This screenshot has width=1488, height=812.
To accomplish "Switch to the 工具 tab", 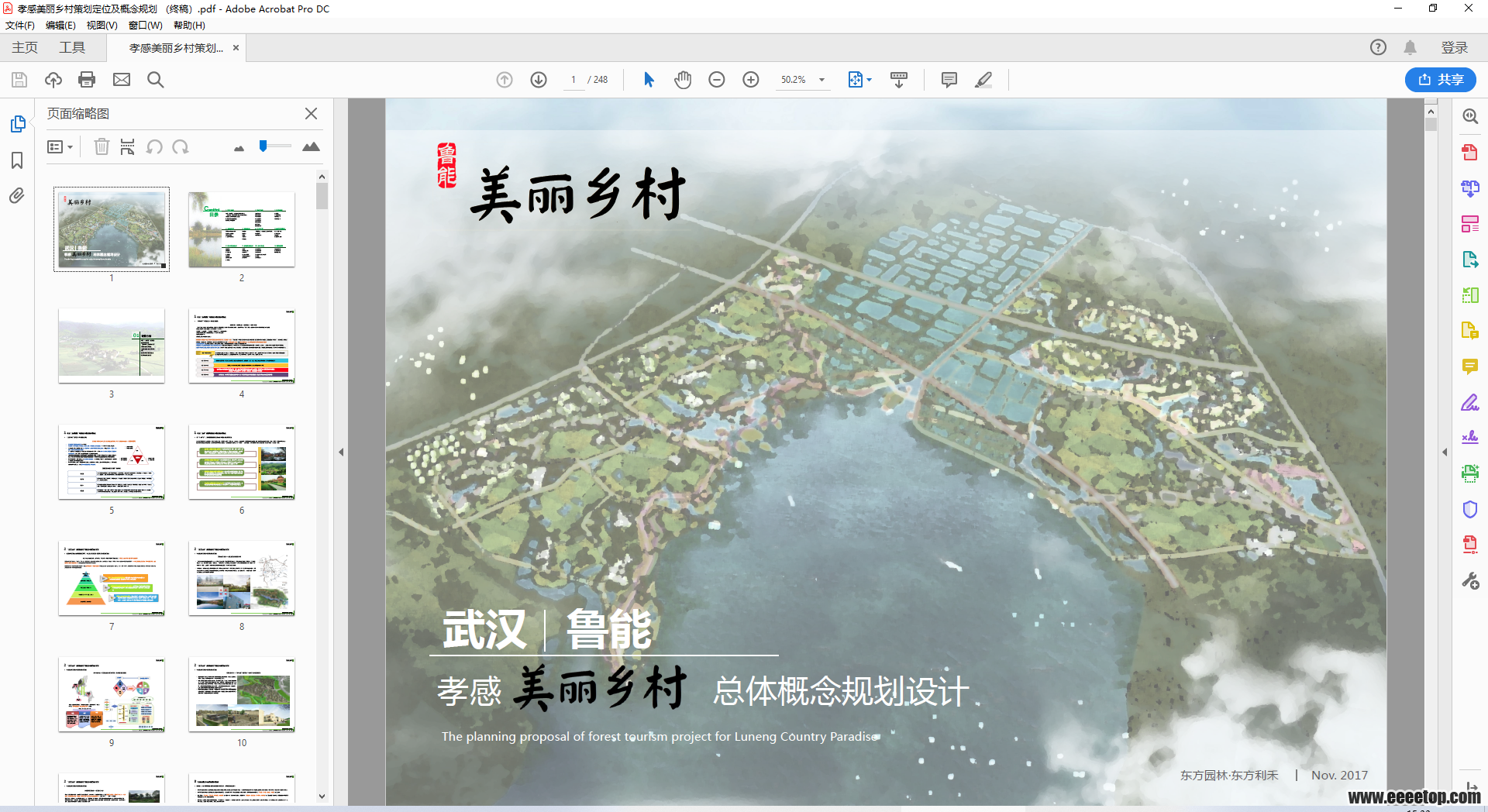I will [x=72, y=48].
